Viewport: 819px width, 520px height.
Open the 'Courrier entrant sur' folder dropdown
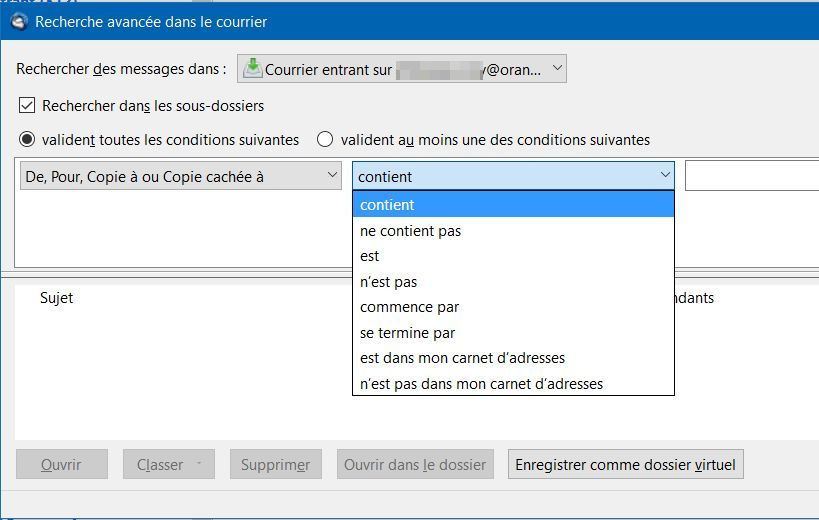(x=402, y=69)
